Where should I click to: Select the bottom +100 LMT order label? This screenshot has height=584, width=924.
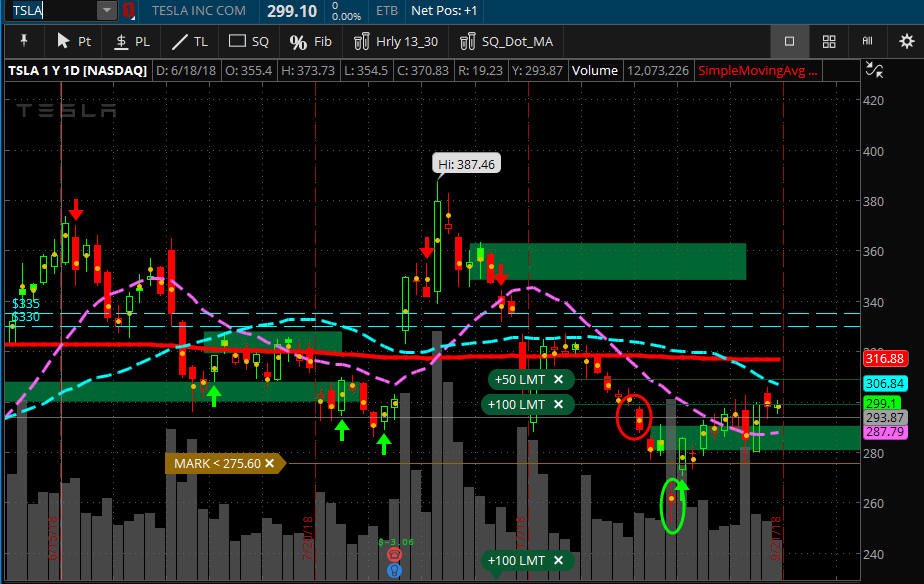click(x=516, y=560)
